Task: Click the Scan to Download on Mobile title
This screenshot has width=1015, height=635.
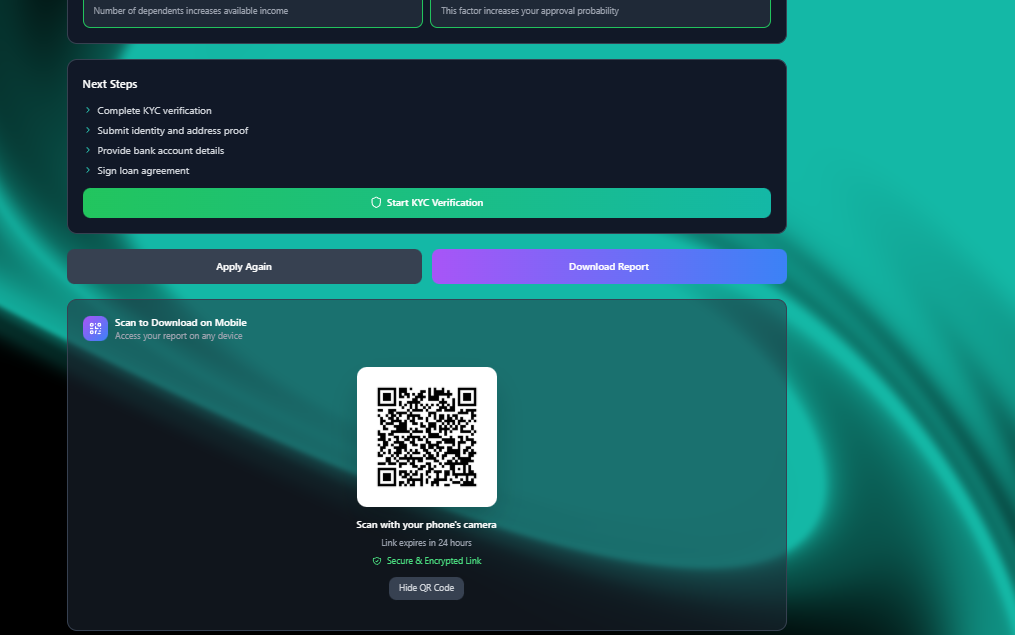Action: pyautogui.click(x=181, y=322)
